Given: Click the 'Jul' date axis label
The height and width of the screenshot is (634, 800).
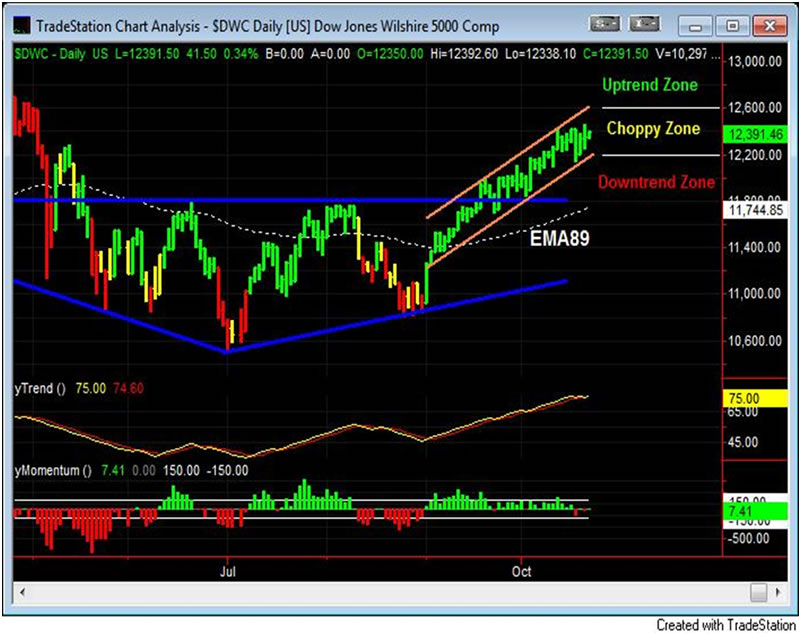Looking at the screenshot, I should (228, 572).
